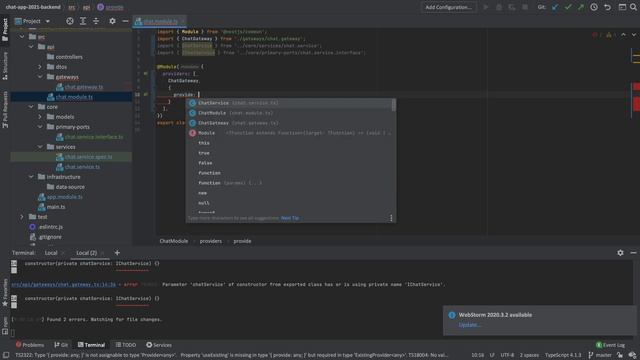The height and width of the screenshot is (360, 640).
Task: Click the errors count indicator in editor
Action: tap(597, 35)
